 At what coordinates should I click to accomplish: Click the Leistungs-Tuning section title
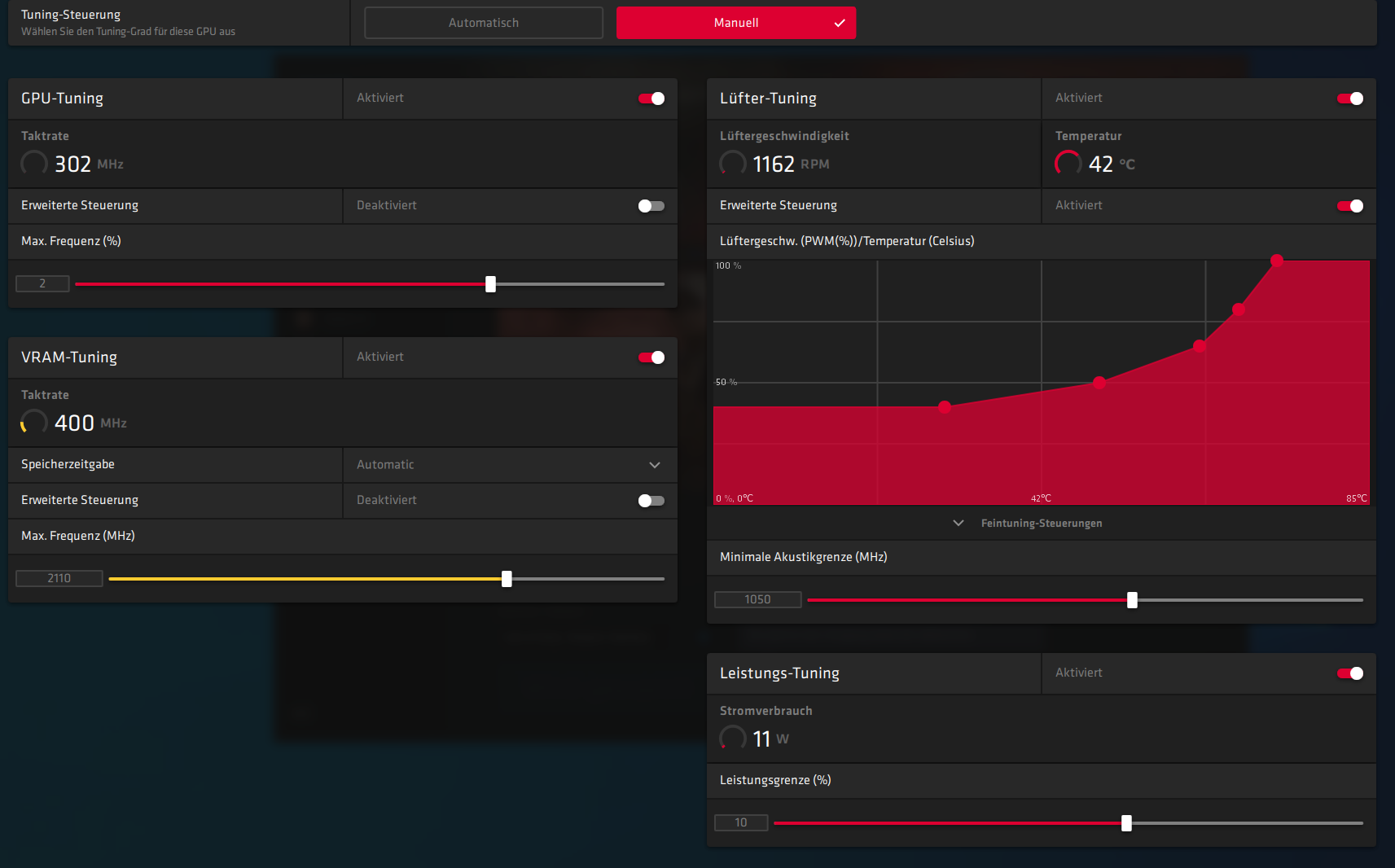tap(779, 673)
